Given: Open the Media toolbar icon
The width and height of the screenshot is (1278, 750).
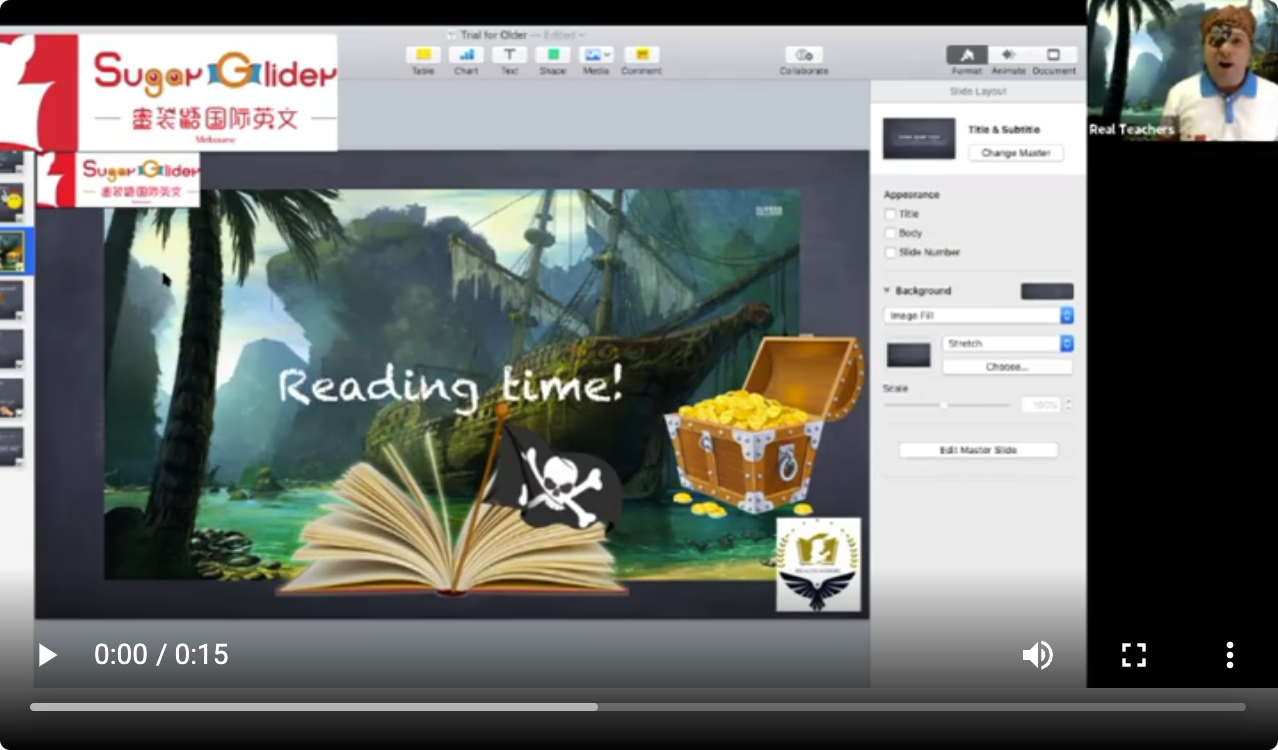Looking at the screenshot, I should click(x=596, y=55).
